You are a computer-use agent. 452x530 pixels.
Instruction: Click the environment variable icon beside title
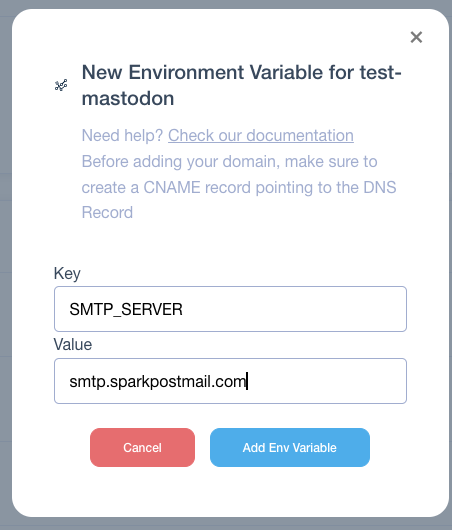pyautogui.click(x=61, y=85)
